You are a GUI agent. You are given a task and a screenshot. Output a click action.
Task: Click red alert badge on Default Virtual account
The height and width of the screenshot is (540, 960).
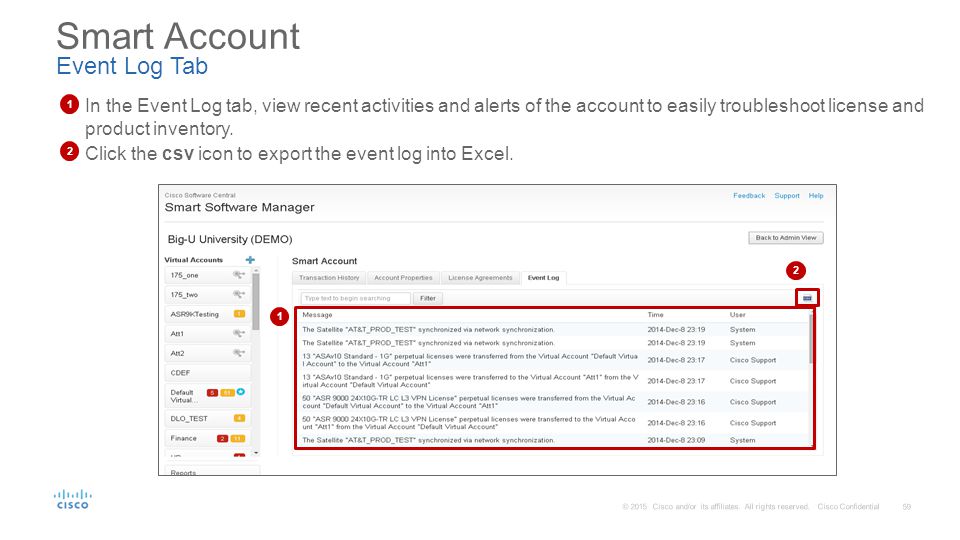(x=212, y=392)
